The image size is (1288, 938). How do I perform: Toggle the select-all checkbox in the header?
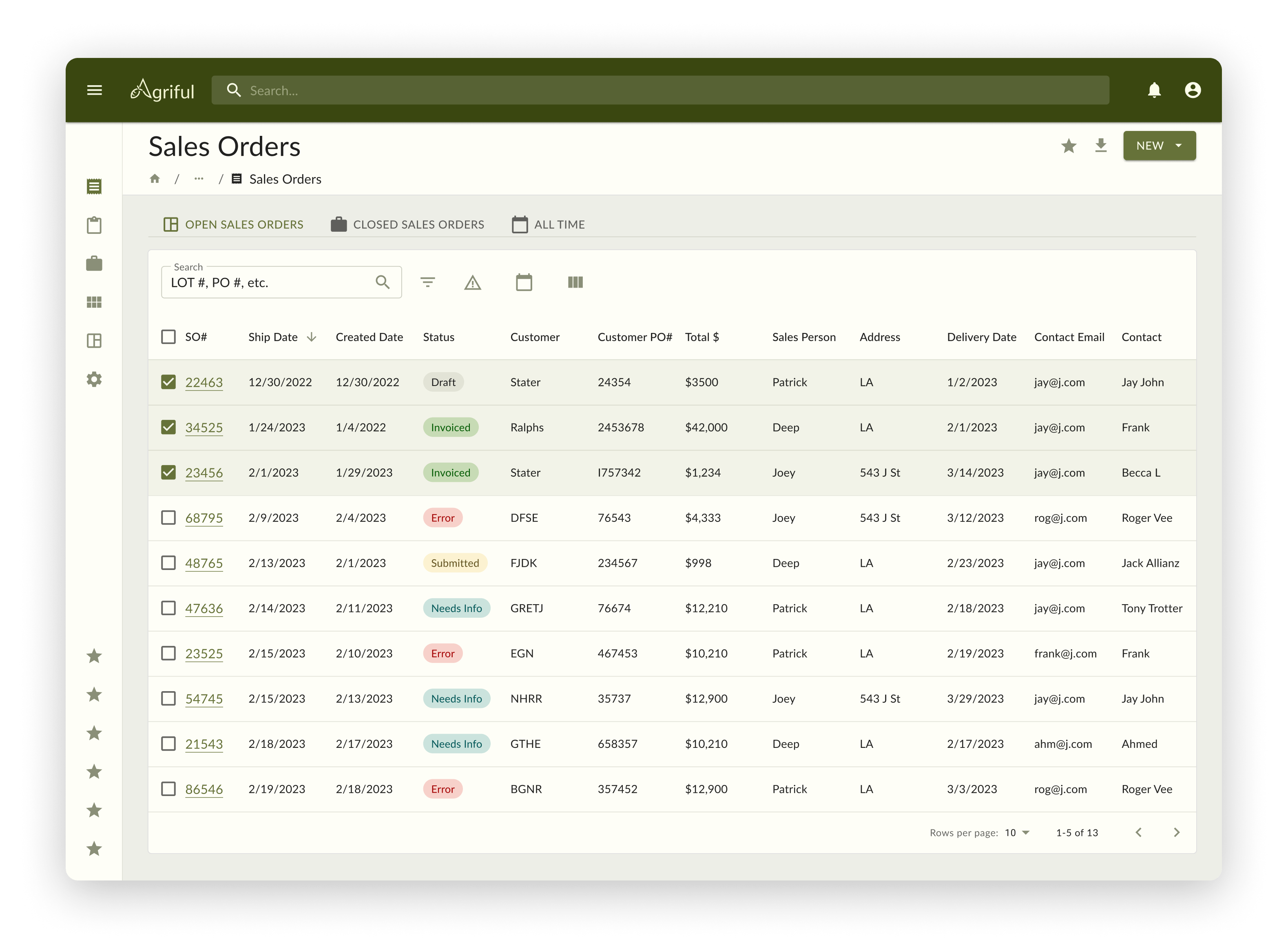point(168,336)
